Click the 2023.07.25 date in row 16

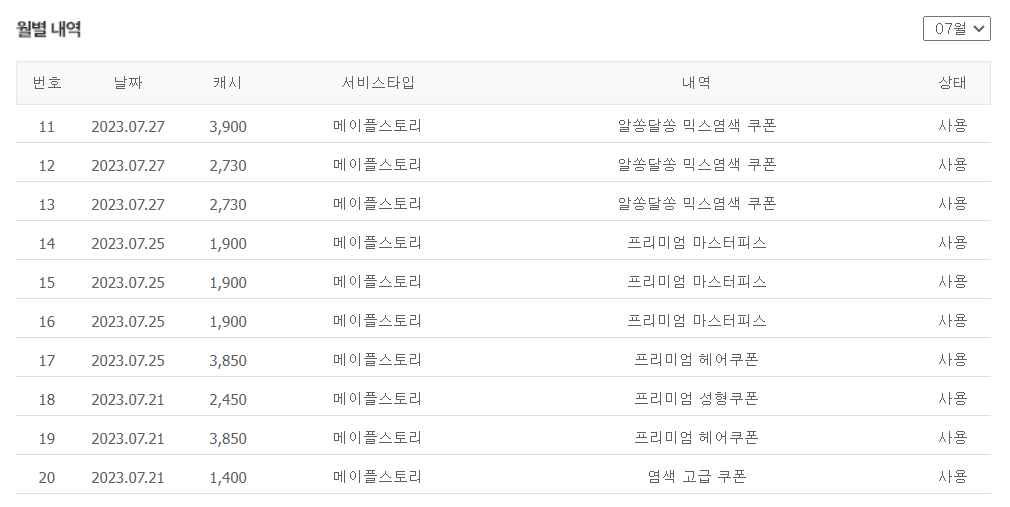coord(128,321)
